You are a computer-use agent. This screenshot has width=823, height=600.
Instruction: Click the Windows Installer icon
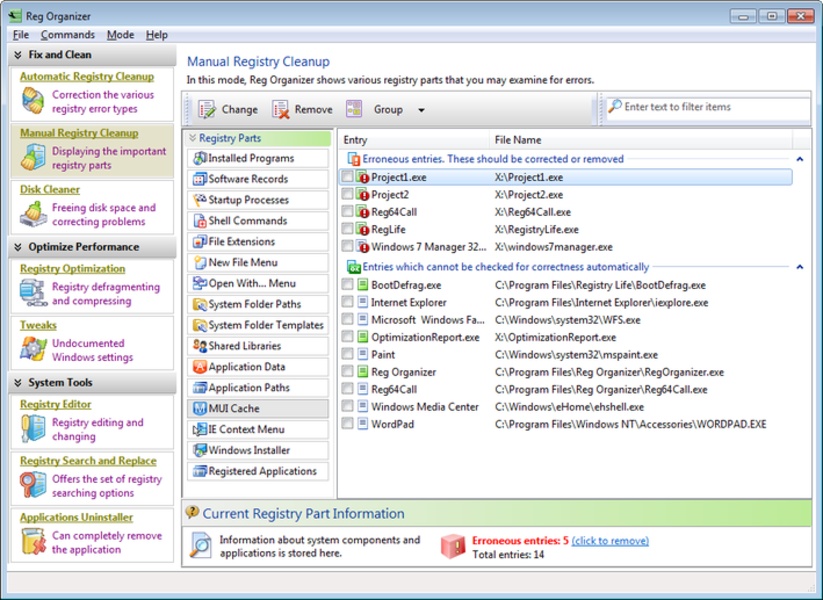[x=199, y=450]
